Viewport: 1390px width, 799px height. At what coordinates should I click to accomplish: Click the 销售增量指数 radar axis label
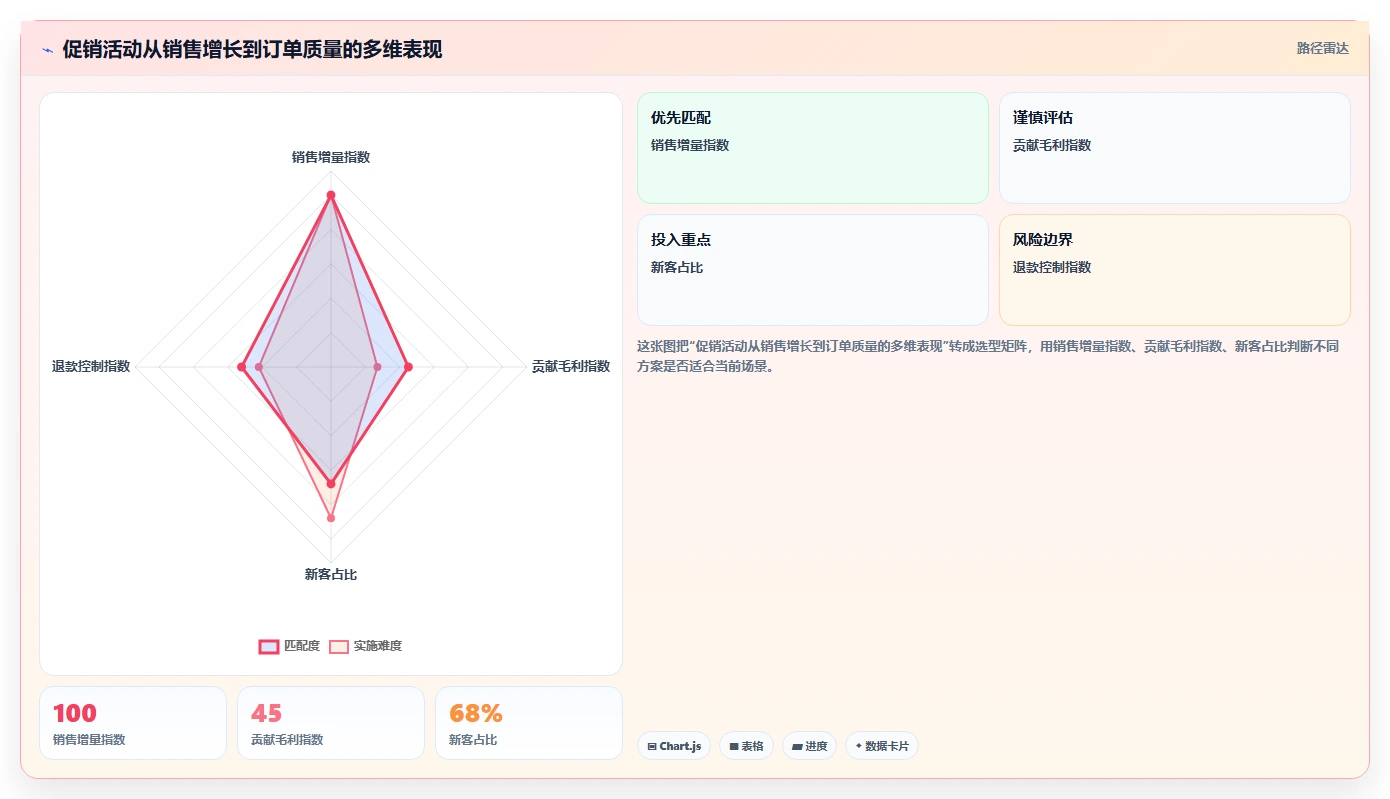(331, 157)
